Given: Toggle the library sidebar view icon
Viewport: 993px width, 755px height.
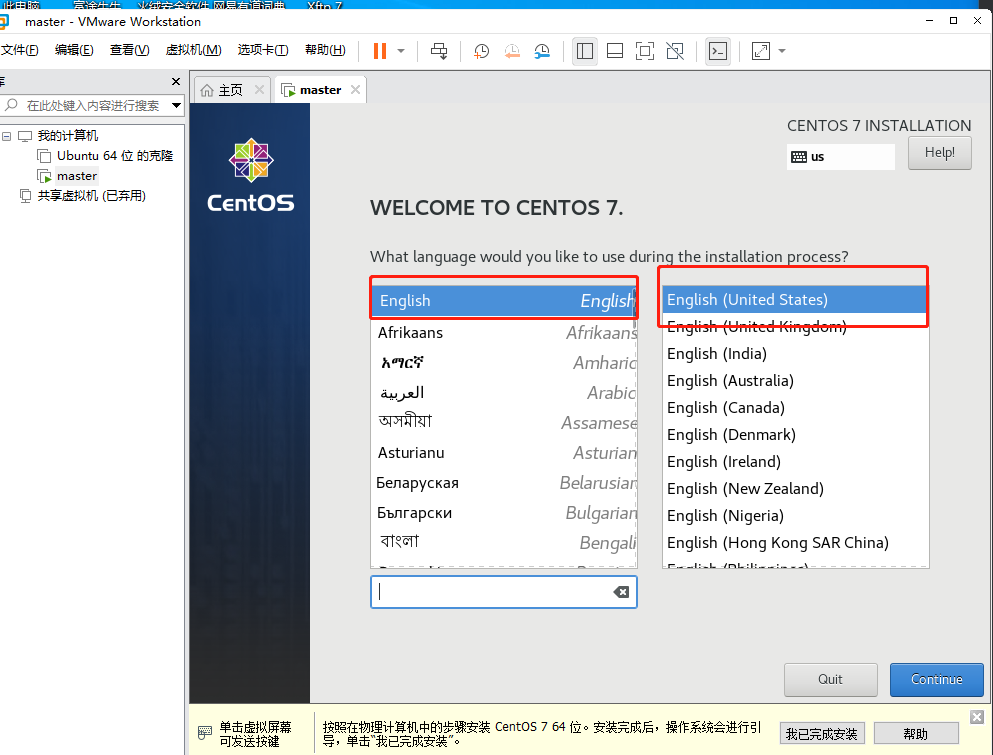Looking at the screenshot, I should (x=585, y=51).
